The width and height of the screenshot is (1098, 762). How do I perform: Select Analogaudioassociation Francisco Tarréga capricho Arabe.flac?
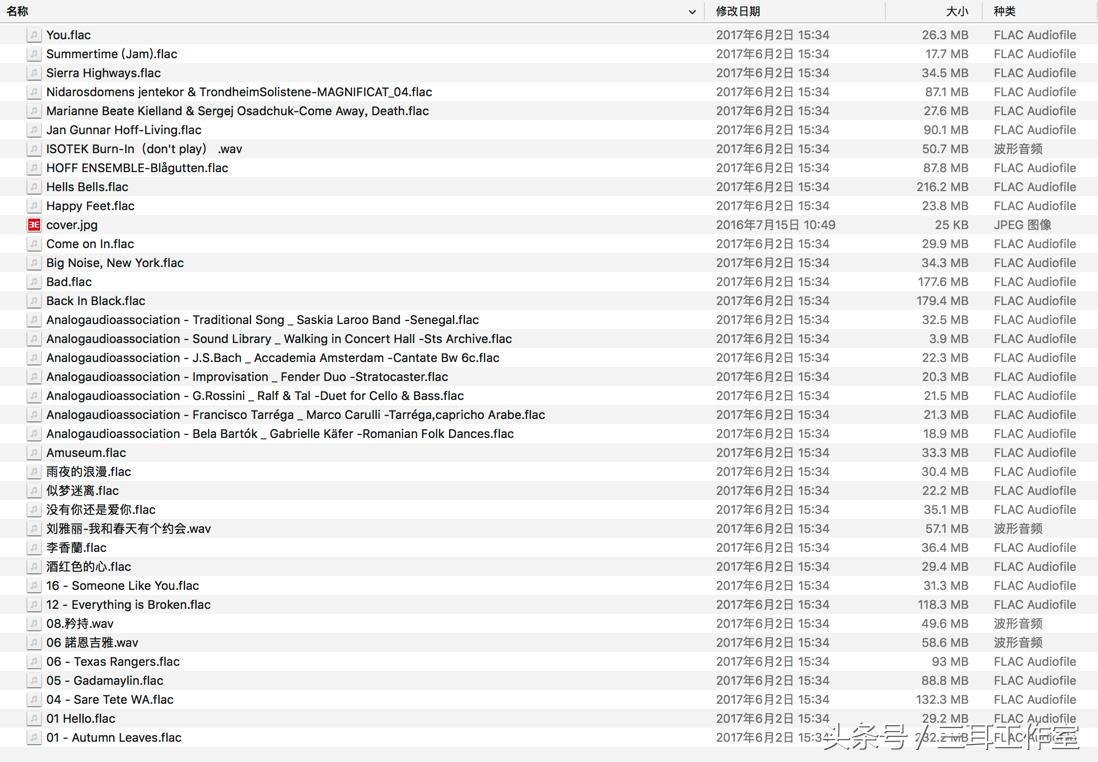coord(296,415)
